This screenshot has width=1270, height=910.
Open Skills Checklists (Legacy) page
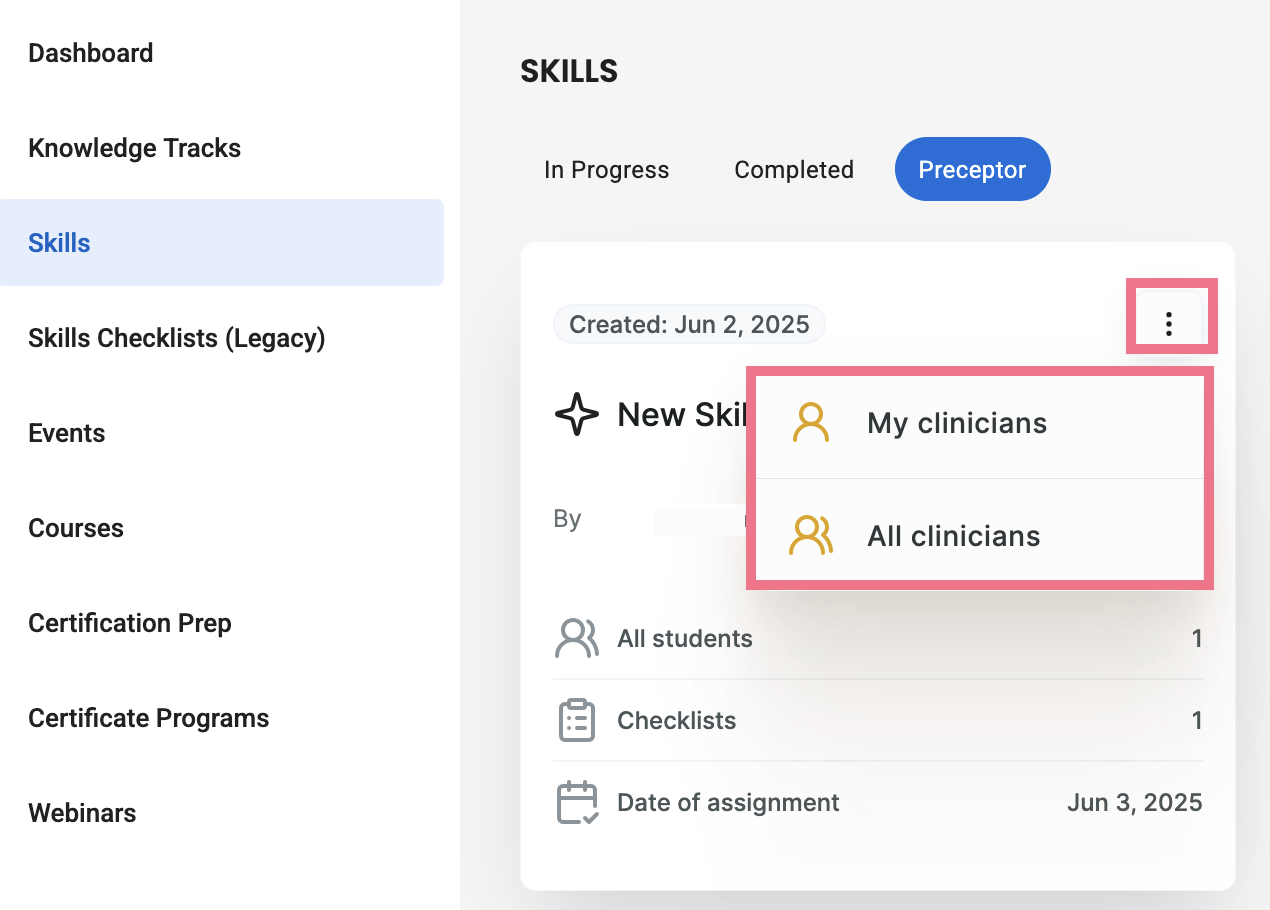(177, 338)
